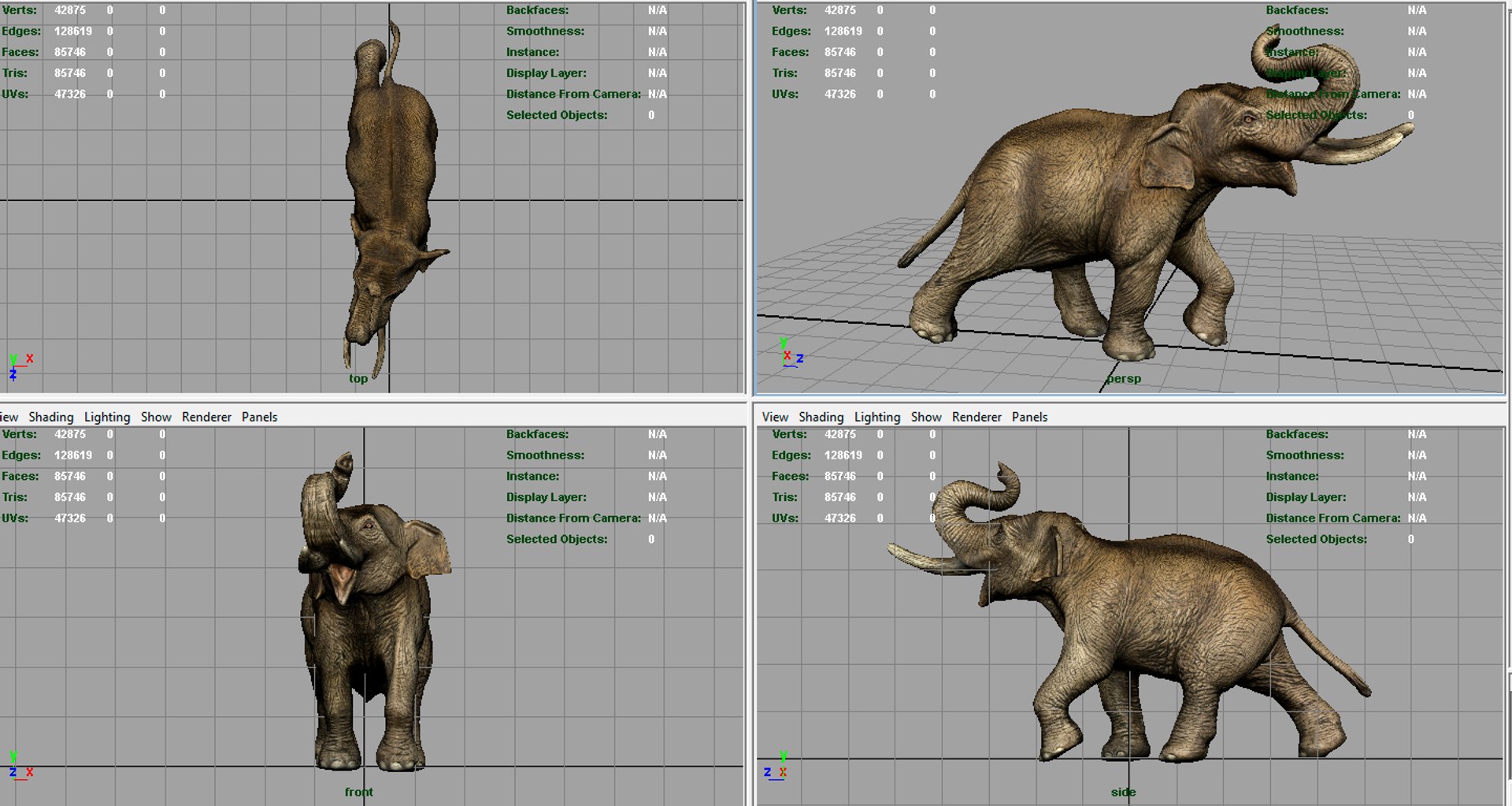Click the 'front' camera label
Screen dimensions: 1512x806
coord(358,792)
